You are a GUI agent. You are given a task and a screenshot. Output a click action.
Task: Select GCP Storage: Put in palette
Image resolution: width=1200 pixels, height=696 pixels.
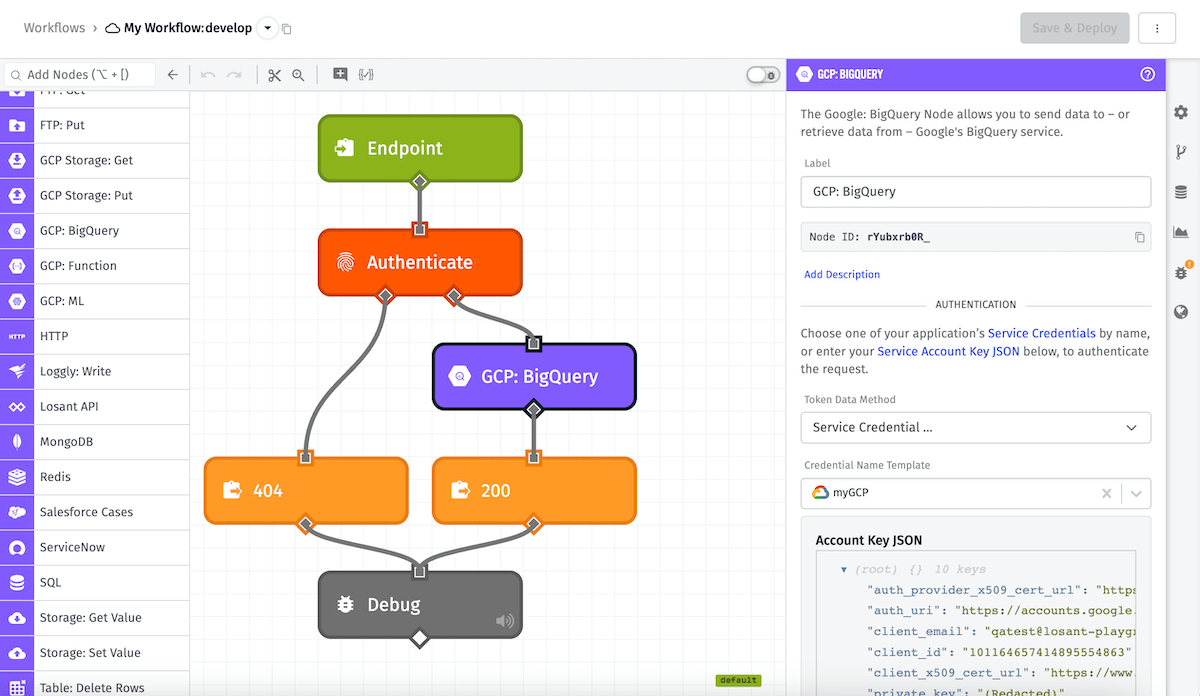95,196
